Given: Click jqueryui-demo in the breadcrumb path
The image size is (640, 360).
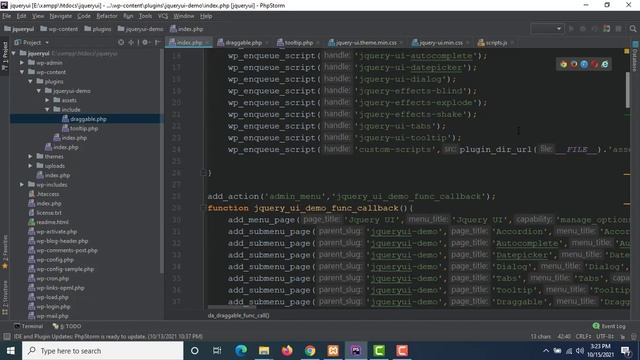Looking at the screenshot, I should (x=140, y=29).
